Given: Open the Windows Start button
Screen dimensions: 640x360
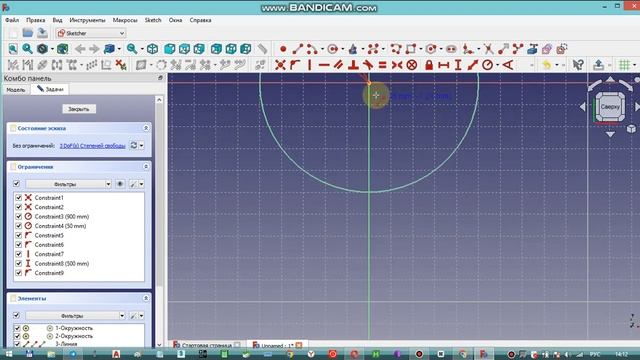Looking at the screenshot, I should point(8,354).
